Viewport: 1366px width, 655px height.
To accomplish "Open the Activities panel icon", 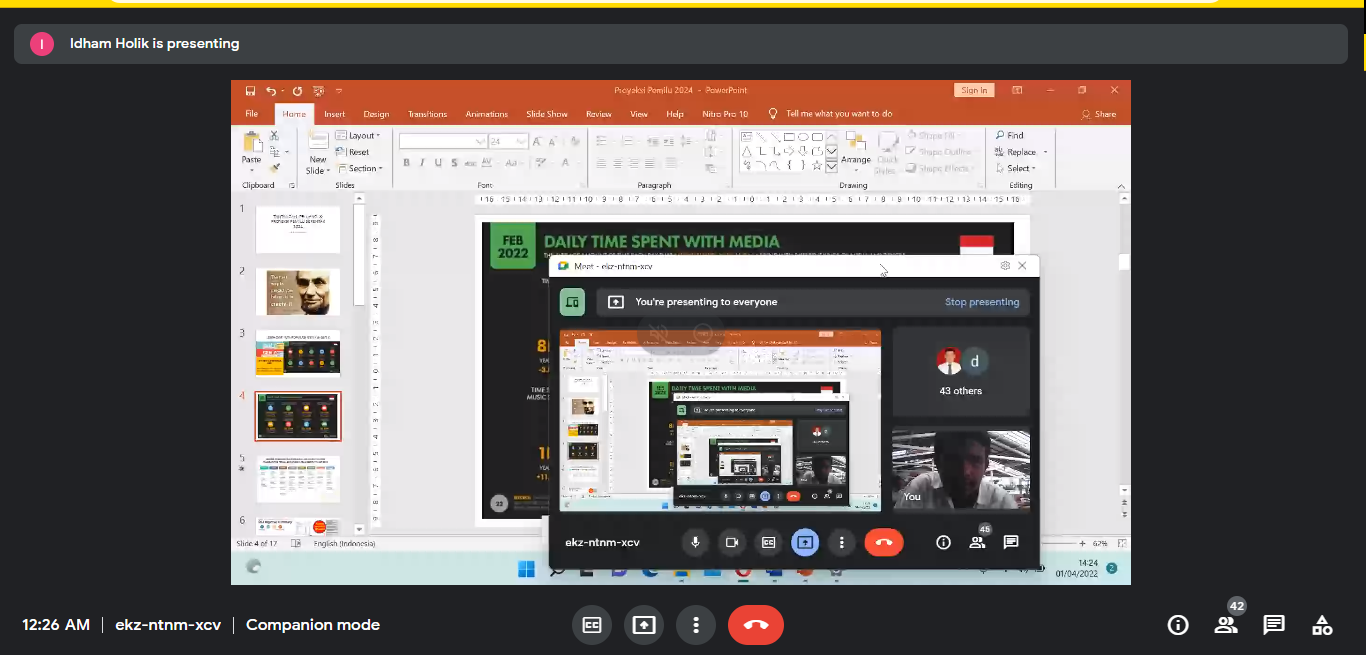I will pyautogui.click(x=1321, y=625).
